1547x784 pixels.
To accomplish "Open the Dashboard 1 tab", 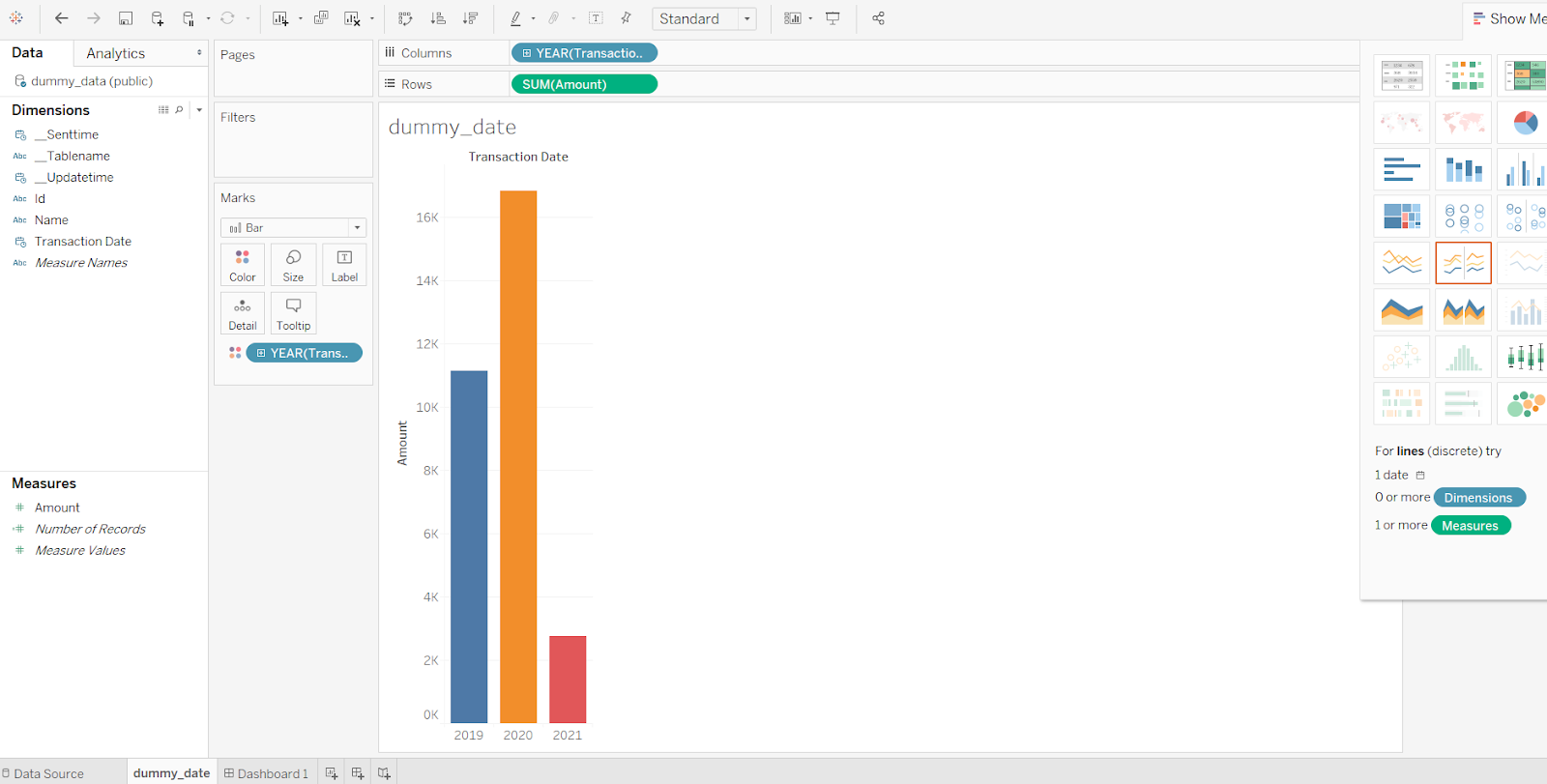I will (x=267, y=773).
